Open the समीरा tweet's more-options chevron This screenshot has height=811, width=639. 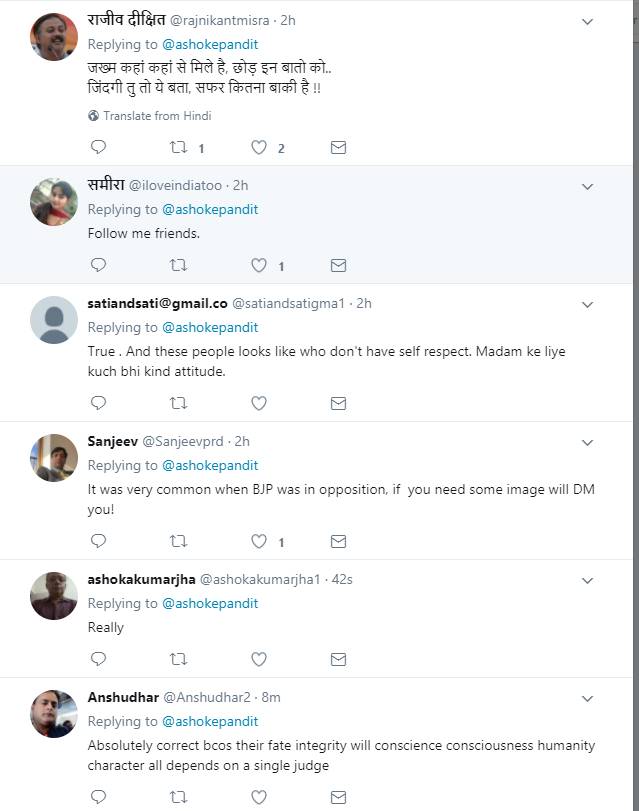point(588,187)
